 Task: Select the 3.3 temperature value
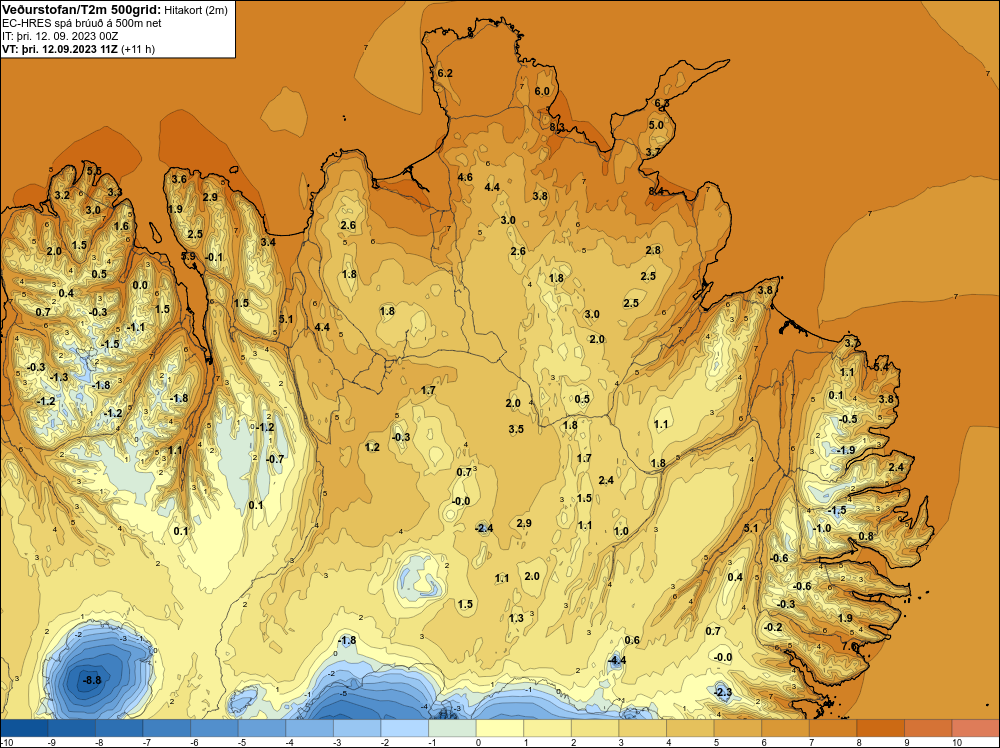click(x=114, y=192)
